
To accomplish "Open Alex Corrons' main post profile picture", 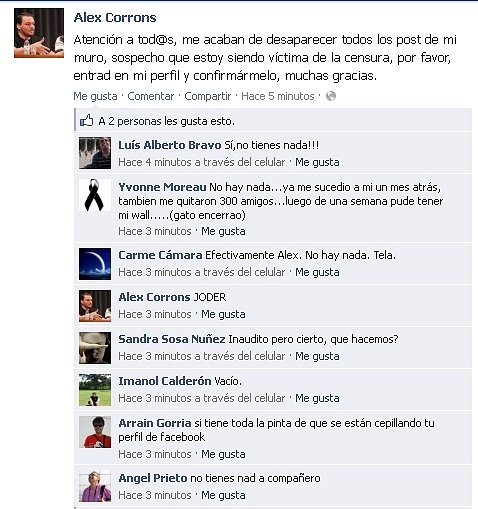I will [x=39, y=33].
